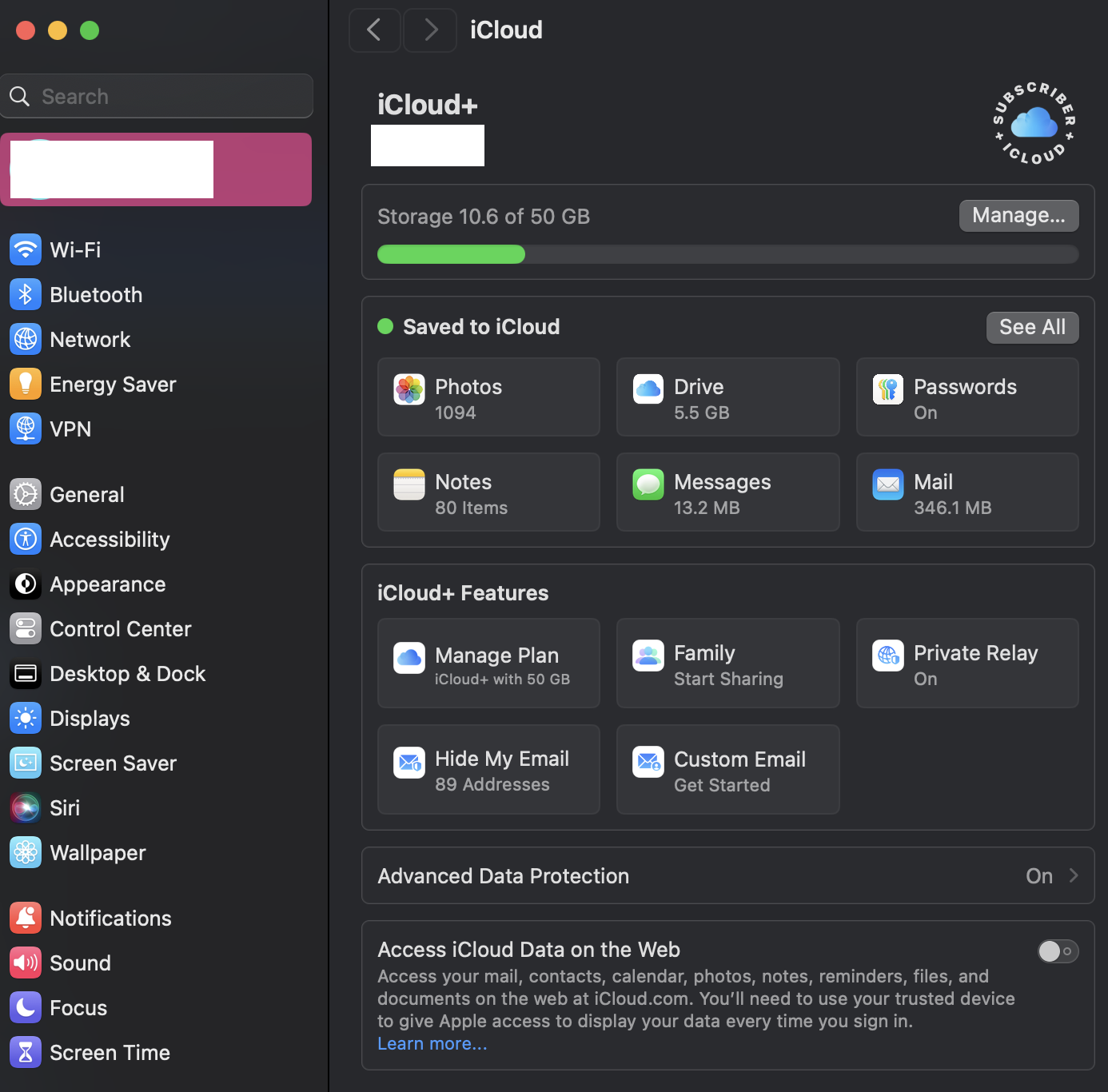Click the Hide My Email icon

point(409,762)
